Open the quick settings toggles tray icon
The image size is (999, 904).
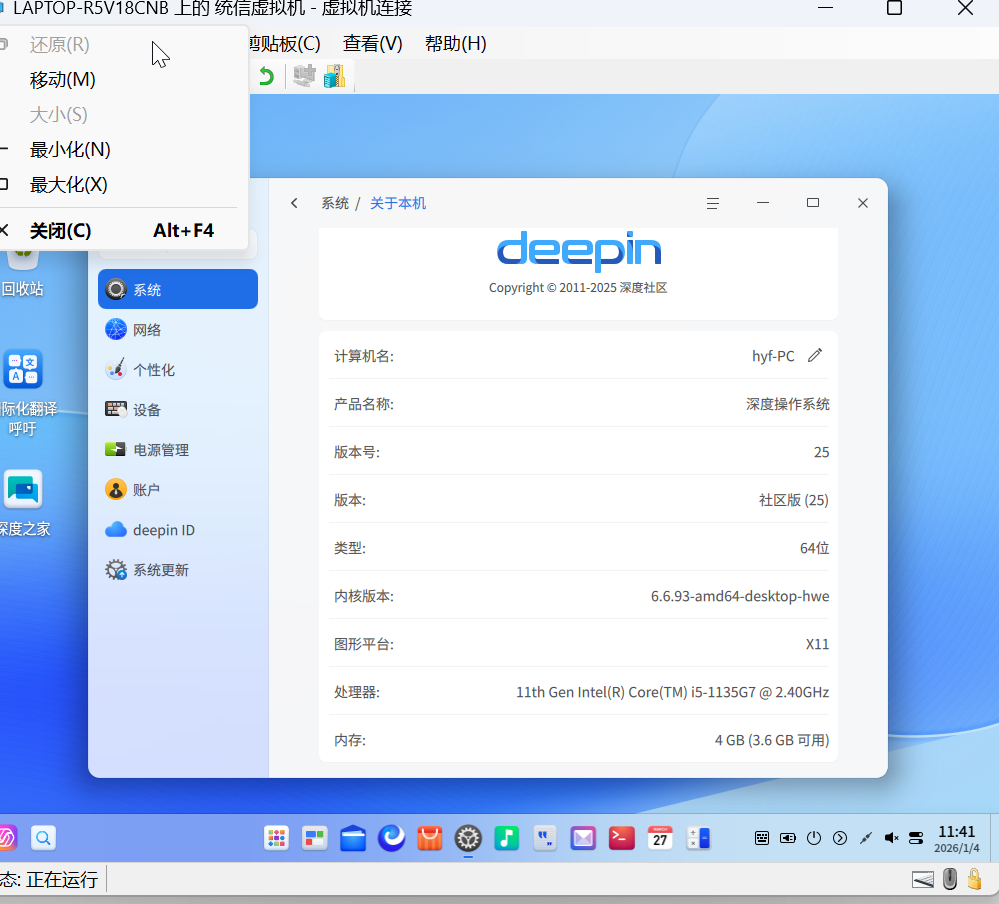(916, 838)
